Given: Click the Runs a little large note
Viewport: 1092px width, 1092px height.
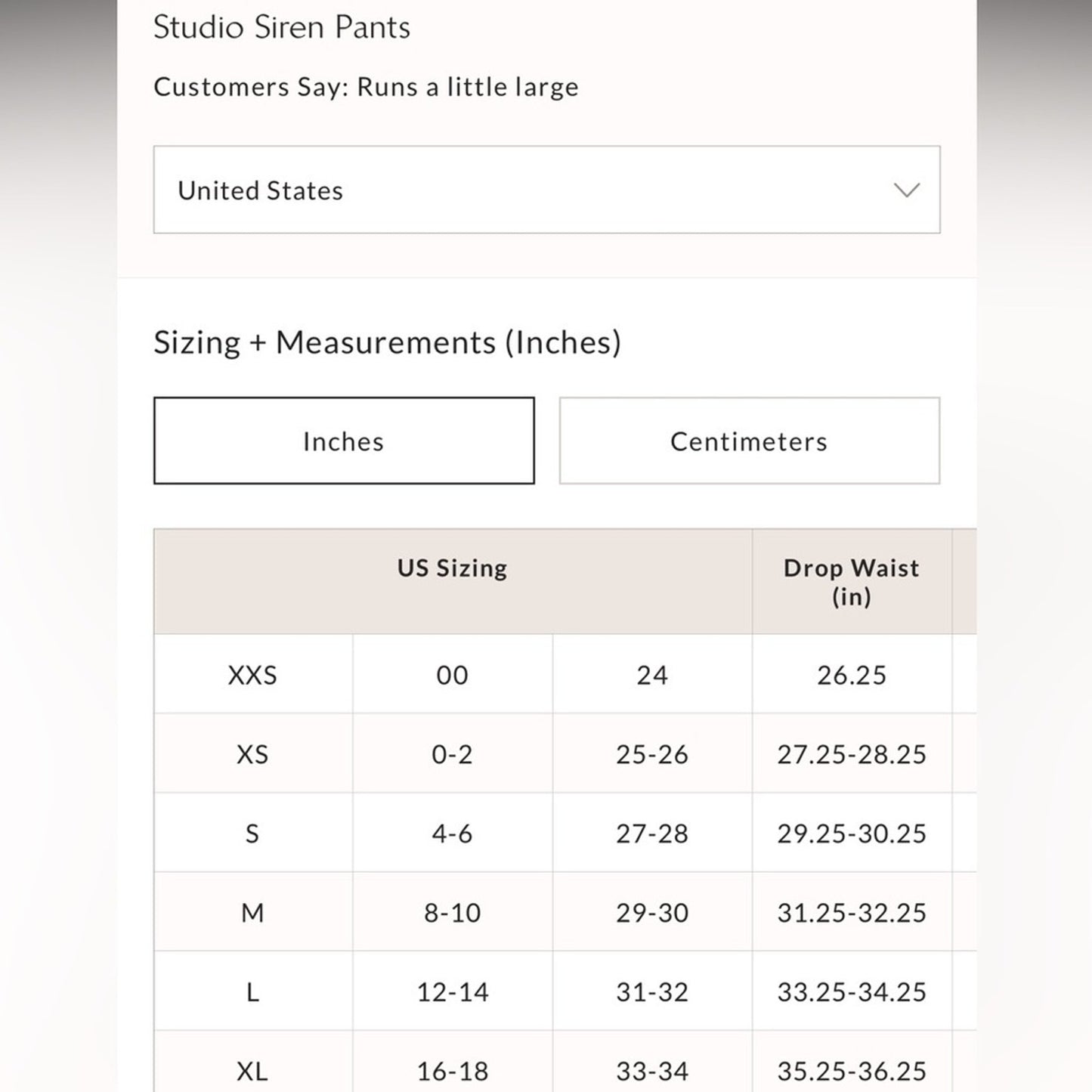Looking at the screenshot, I should 366,87.
